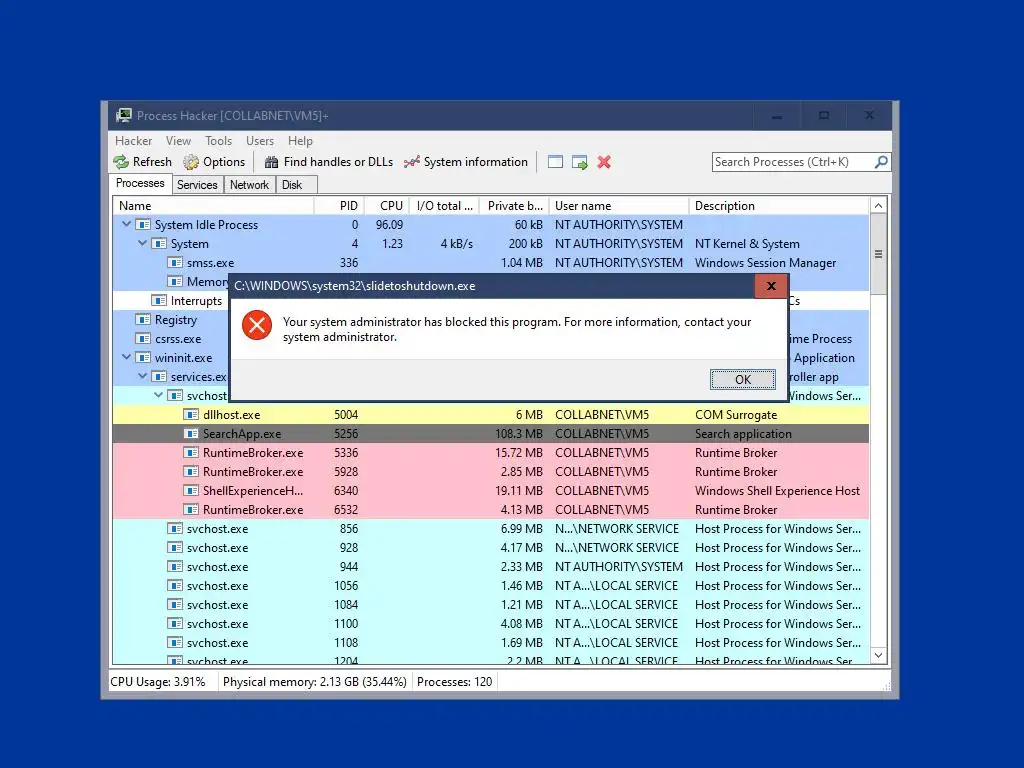Screen dimensions: 1024x768
Task: Collapse the svchost parent of dllhost.exe
Action: (x=158, y=395)
